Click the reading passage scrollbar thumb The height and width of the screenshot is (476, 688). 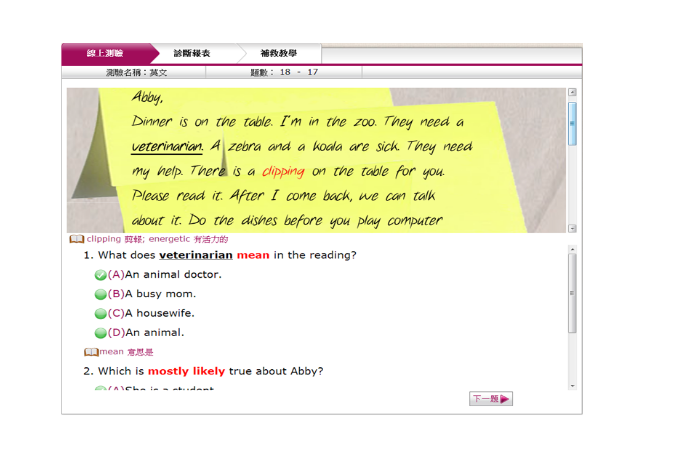572,123
